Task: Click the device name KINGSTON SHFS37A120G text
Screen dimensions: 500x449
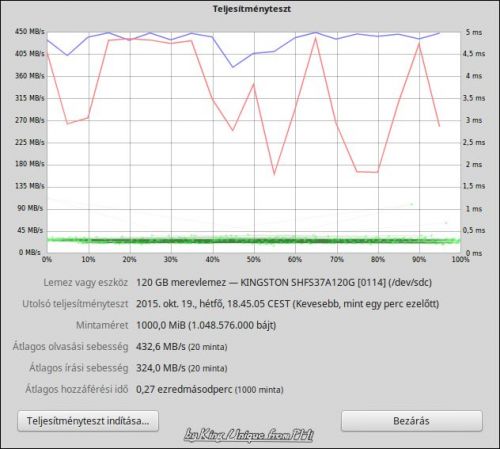Action: click(297, 283)
